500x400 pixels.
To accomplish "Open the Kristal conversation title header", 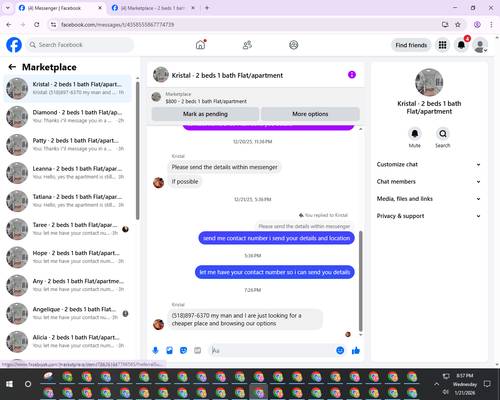I will point(227,75).
